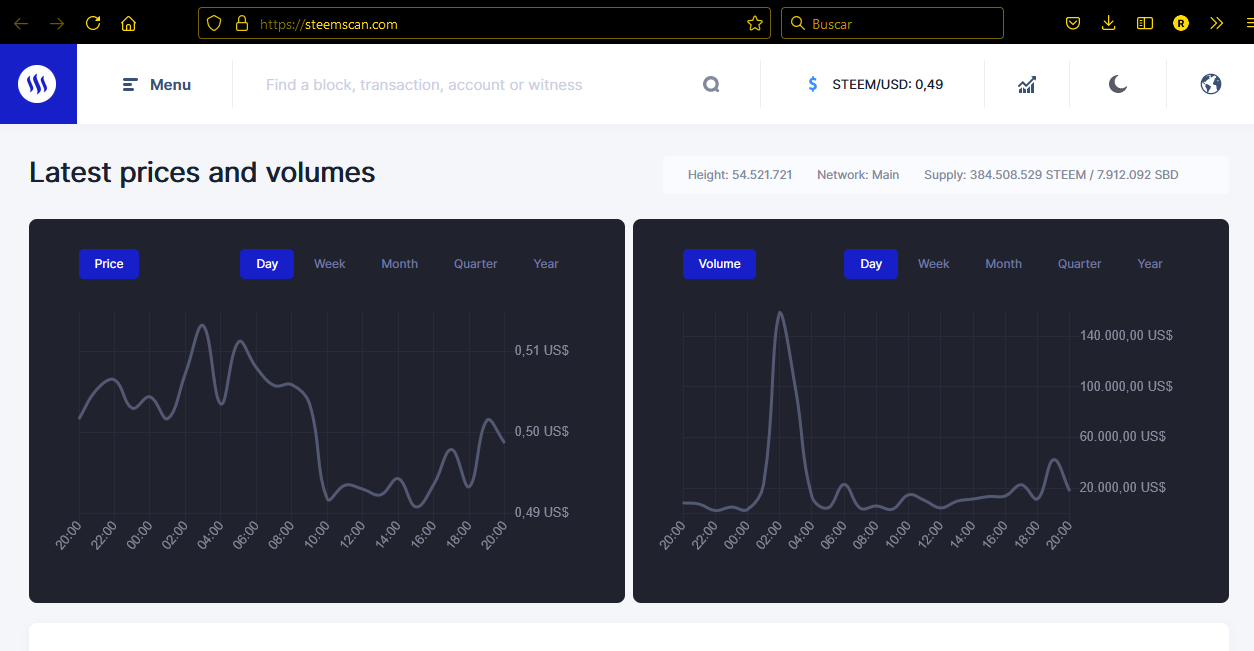1254x651 pixels.
Task: Click the 140.000,00 US$ volume axis label
Action: (1126, 336)
